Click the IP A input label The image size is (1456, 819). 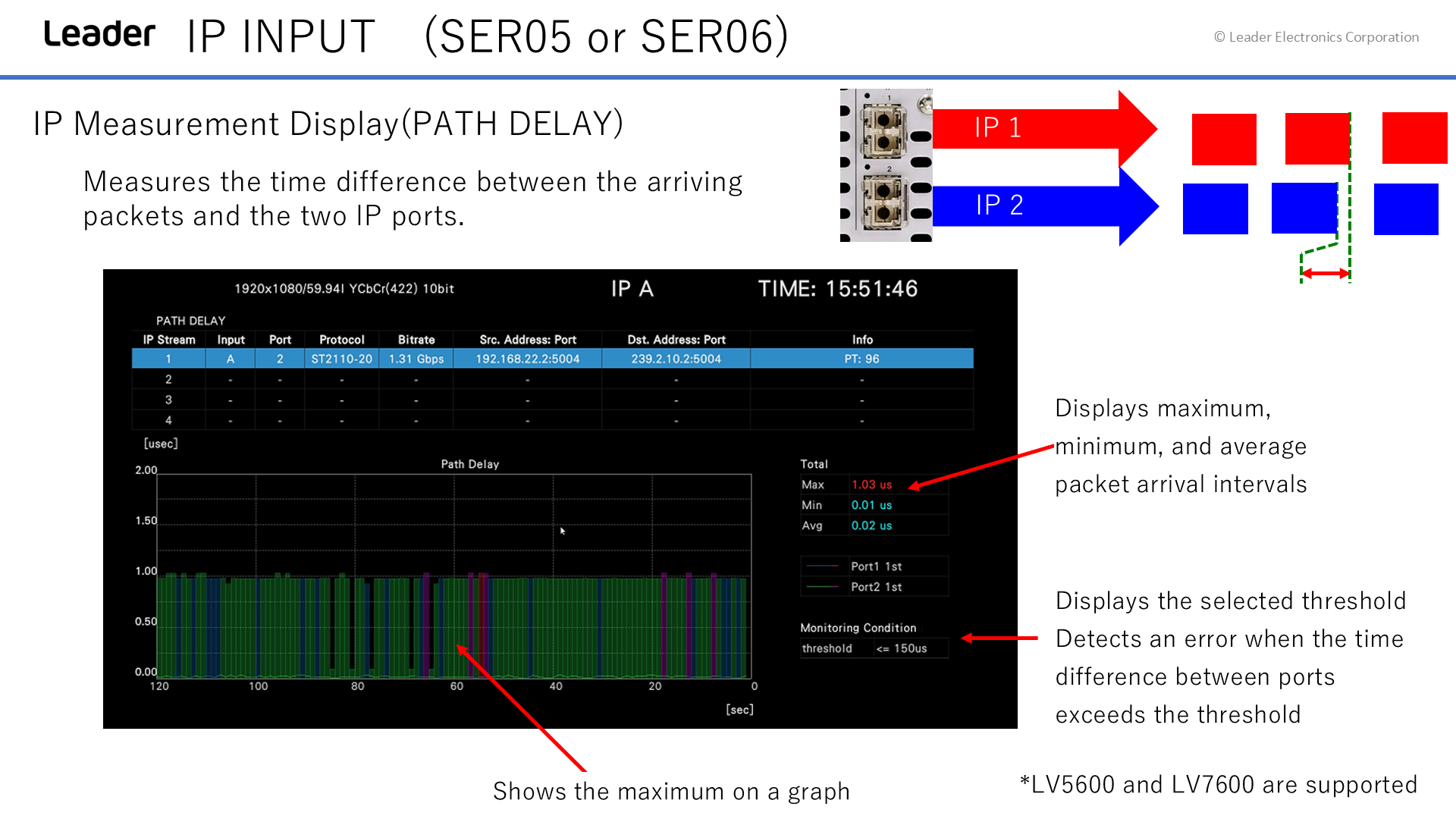pyautogui.click(x=632, y=289)
